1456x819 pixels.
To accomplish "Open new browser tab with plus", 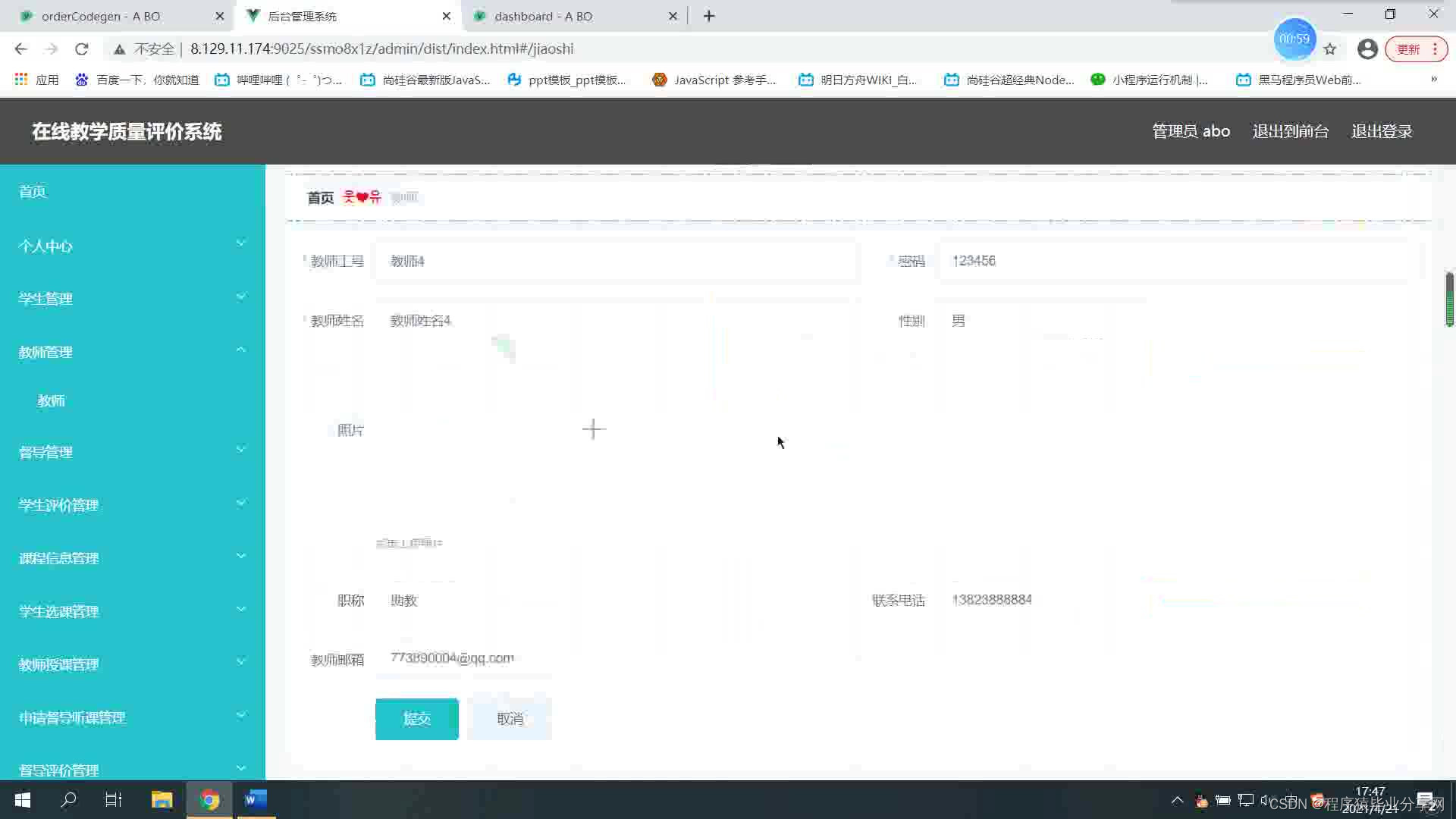I will (x=709, y=16).
